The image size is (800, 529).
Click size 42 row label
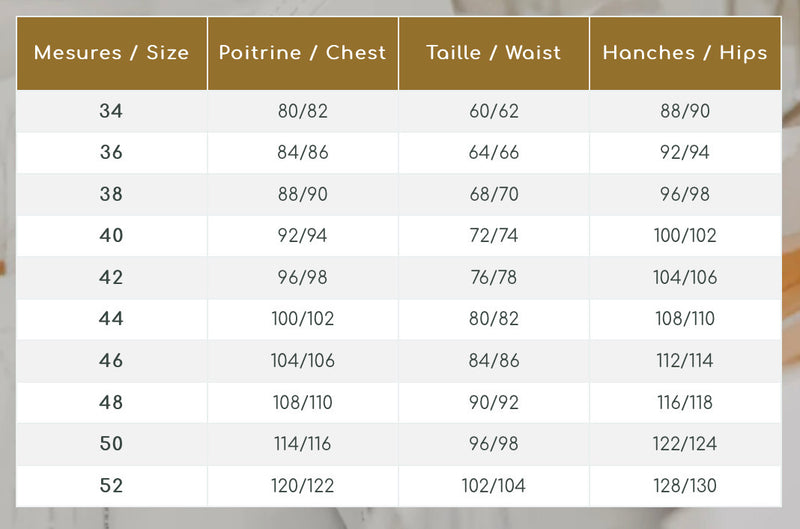point(111,277)
